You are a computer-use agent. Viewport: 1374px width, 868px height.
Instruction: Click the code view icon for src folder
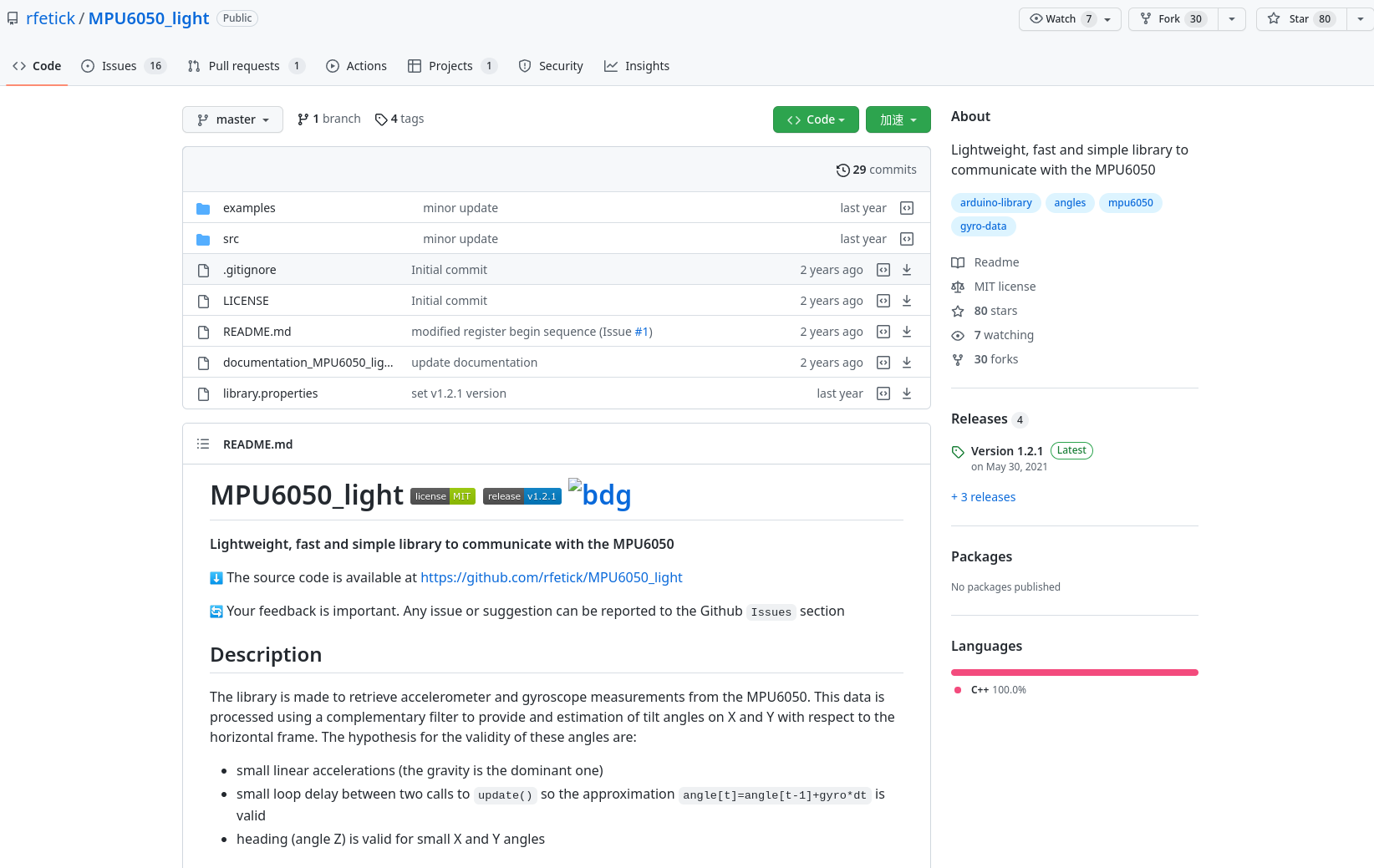(x=907, y=239)
